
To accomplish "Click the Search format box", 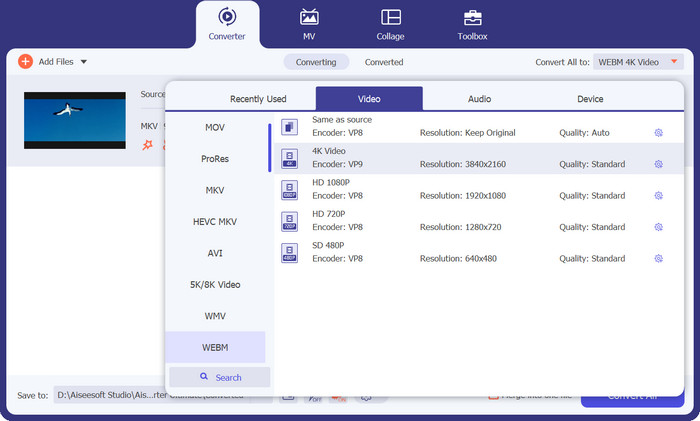I will tap(220, 377).
